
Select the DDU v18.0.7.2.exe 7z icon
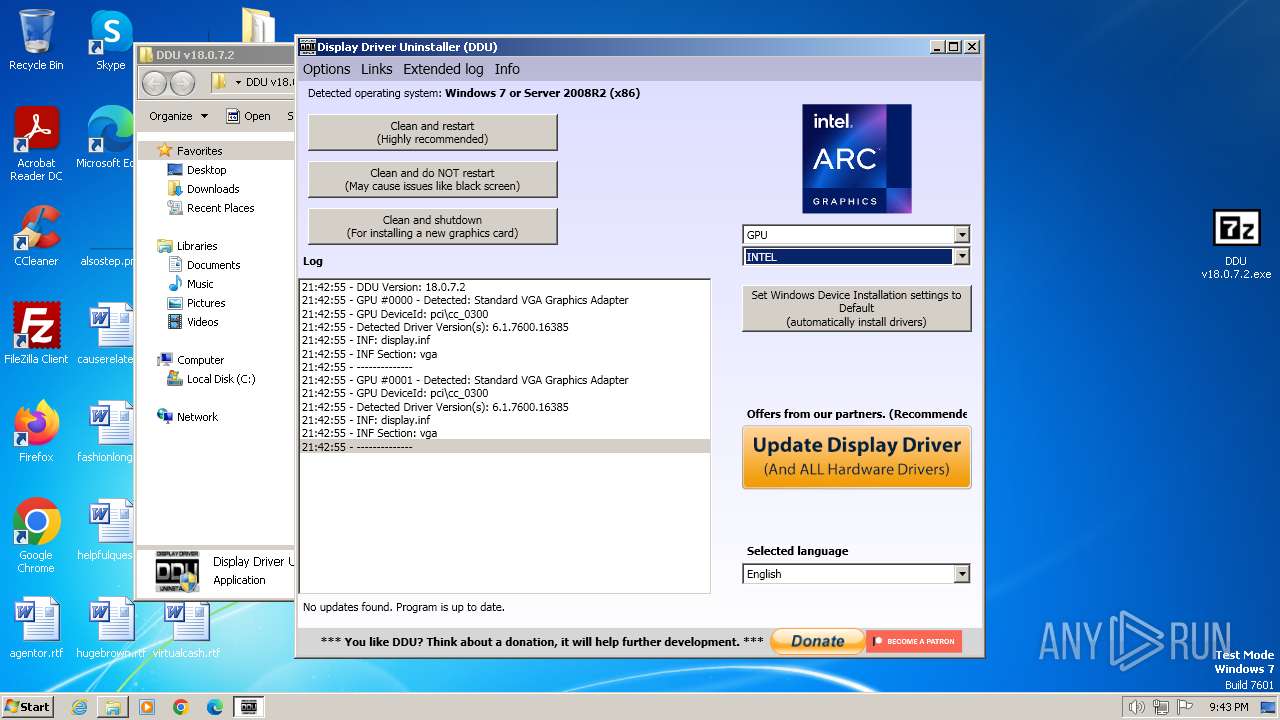[x=1236, y=244]
